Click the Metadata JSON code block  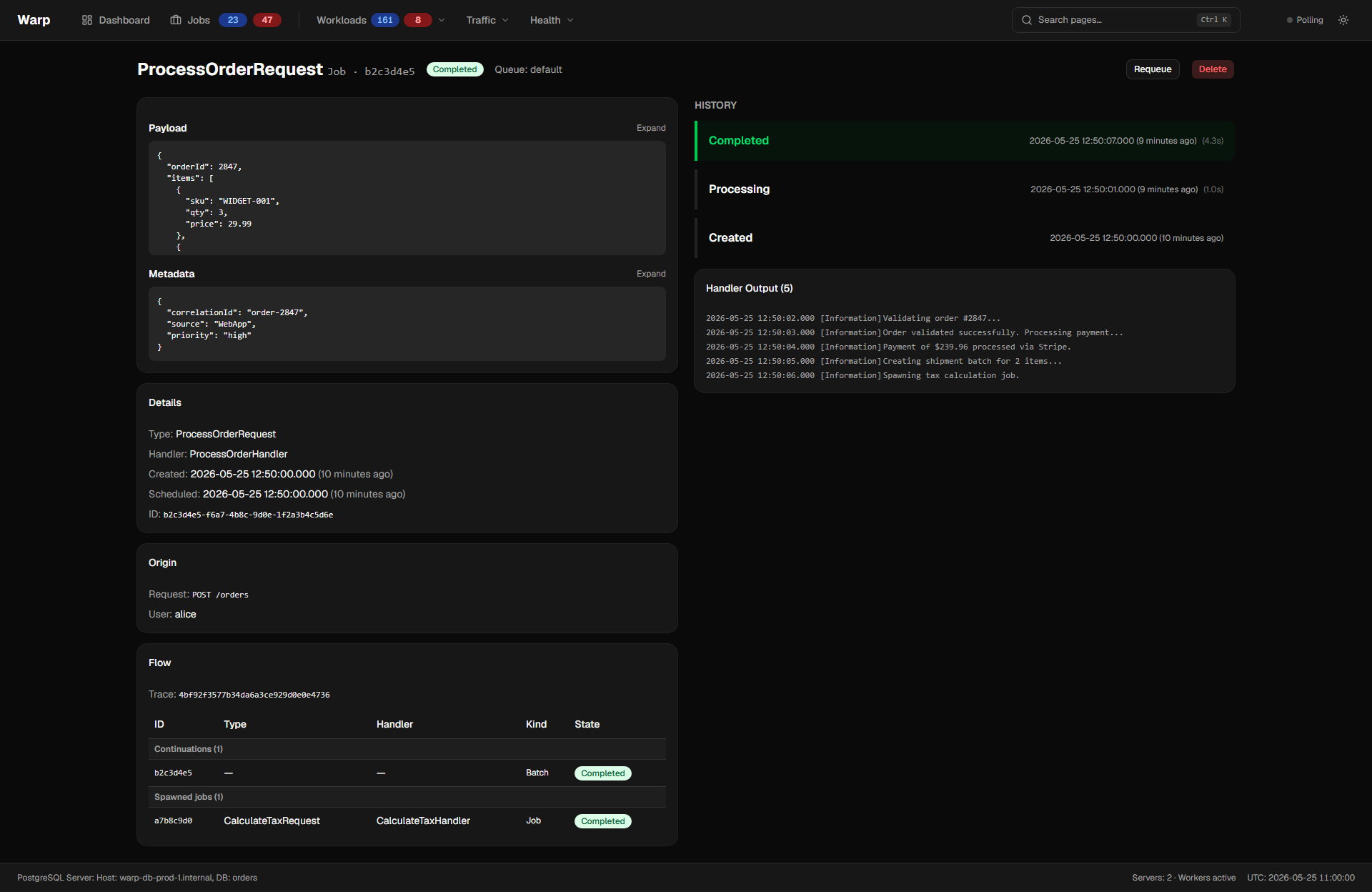[x=407, y=324]
